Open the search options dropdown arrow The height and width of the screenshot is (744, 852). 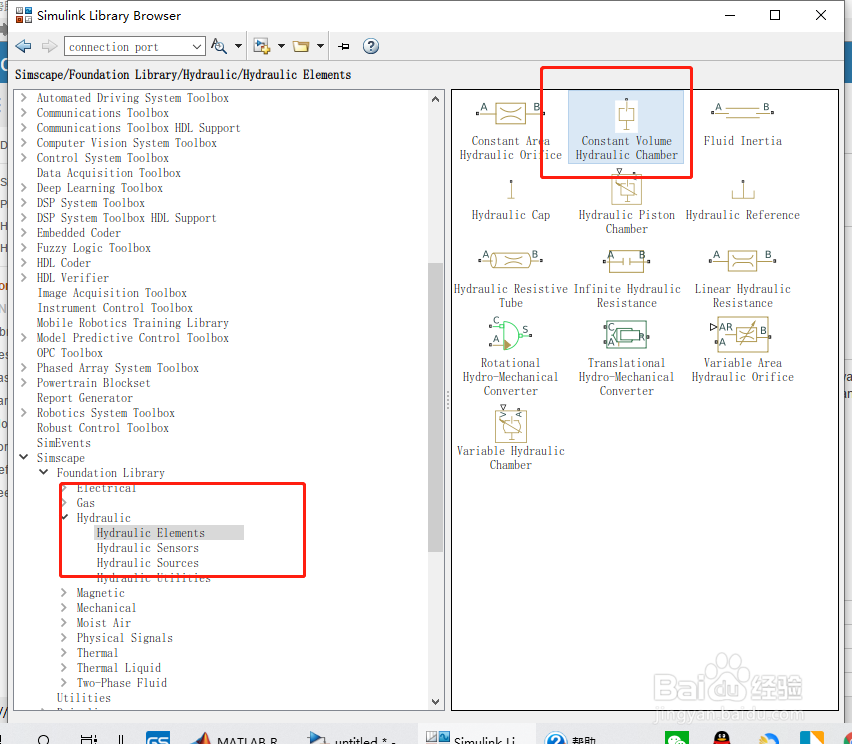coord(238,46)
